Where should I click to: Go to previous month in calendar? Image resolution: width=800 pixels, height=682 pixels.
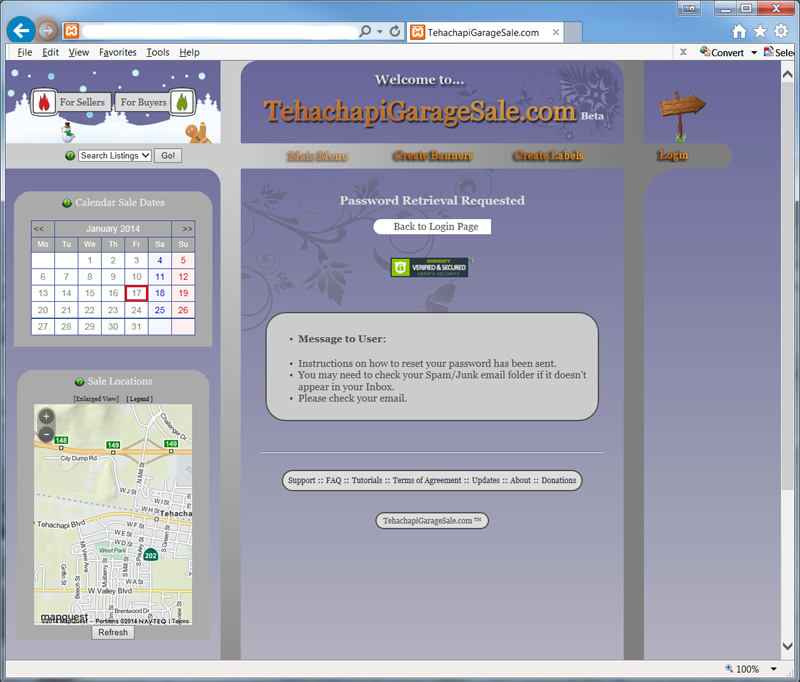click(39, 229)
